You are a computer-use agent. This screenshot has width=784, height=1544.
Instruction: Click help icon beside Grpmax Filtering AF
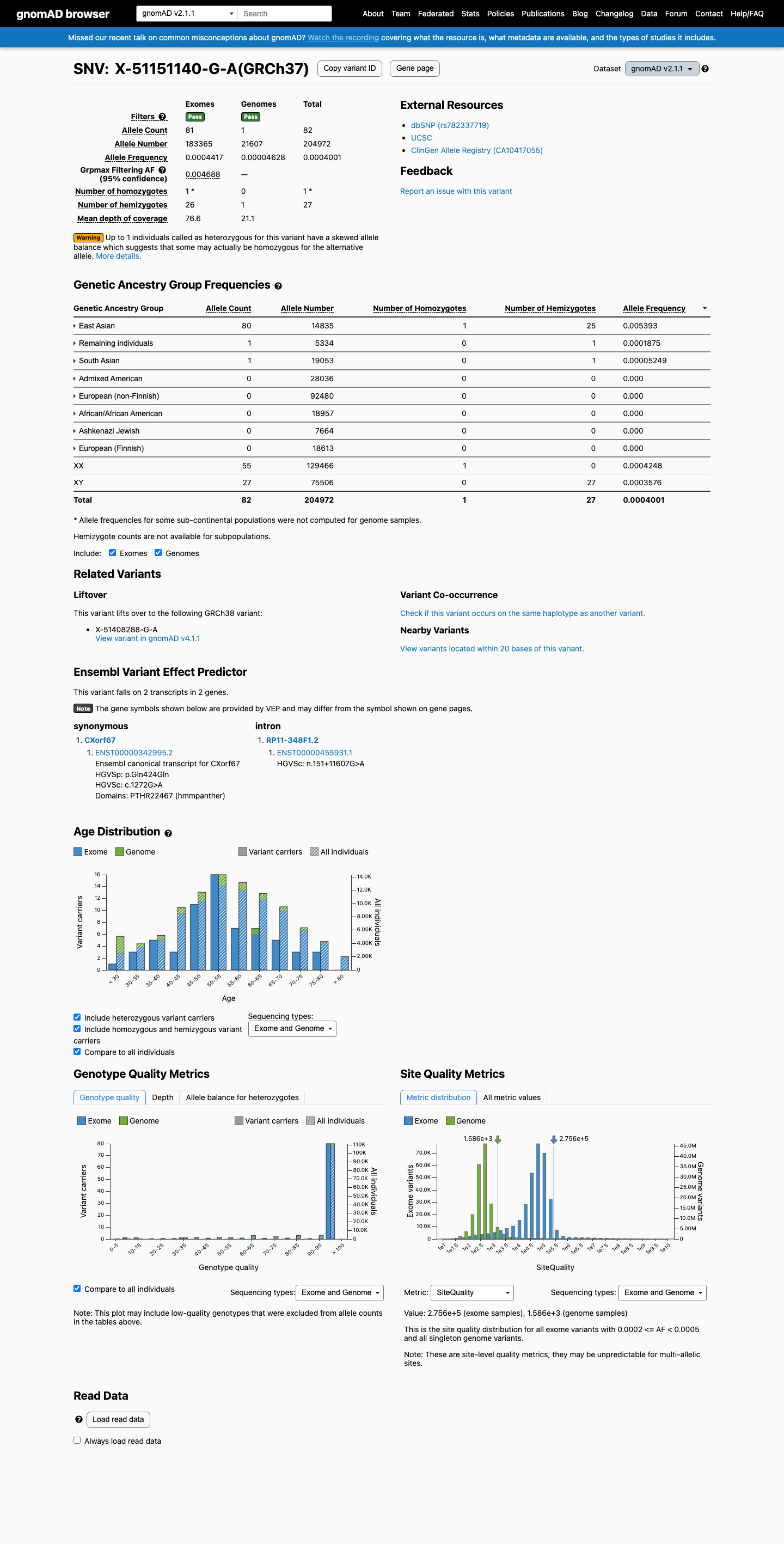(162, 170)
